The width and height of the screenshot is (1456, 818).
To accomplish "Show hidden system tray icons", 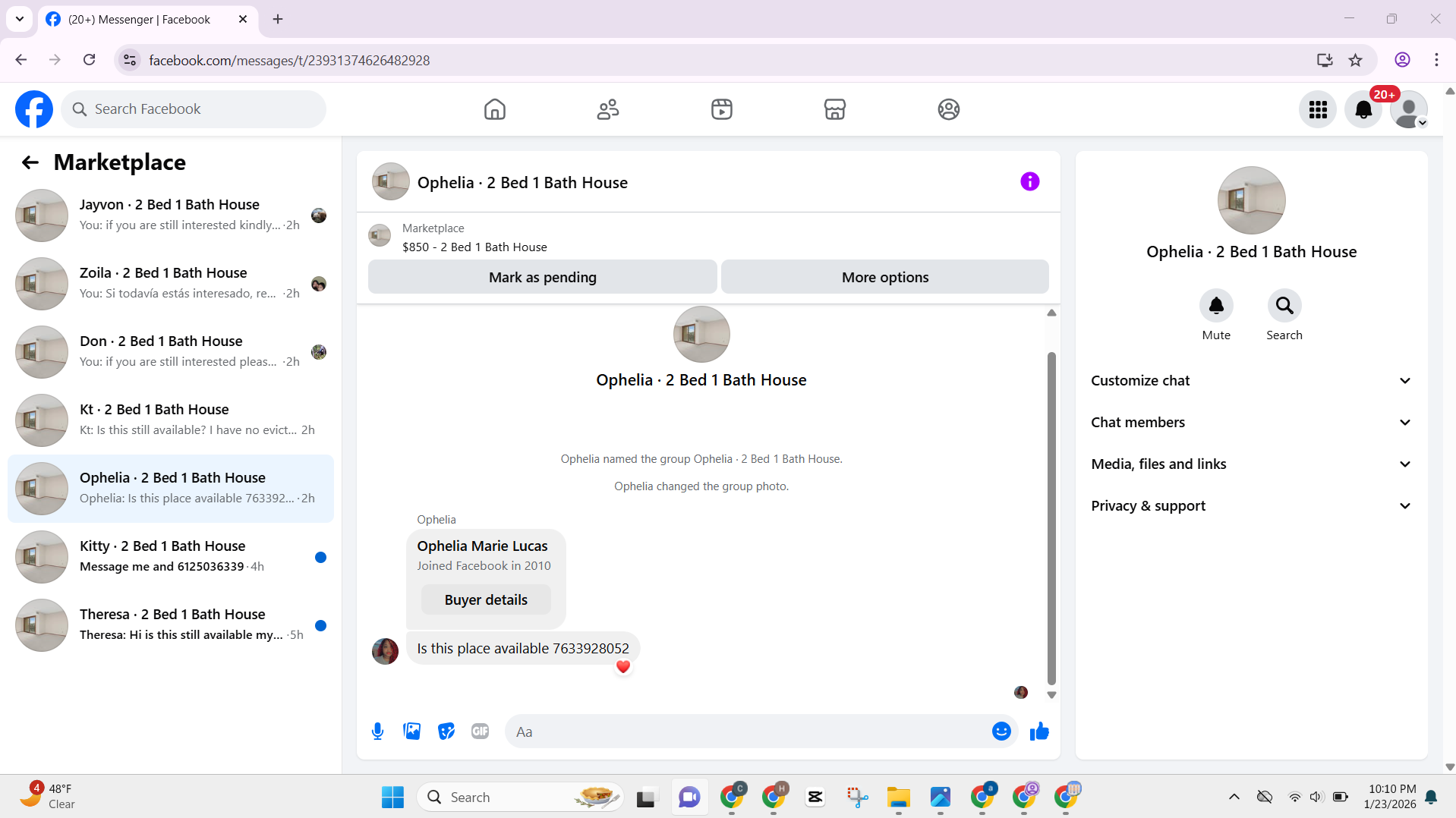I will coord(1234,797).
